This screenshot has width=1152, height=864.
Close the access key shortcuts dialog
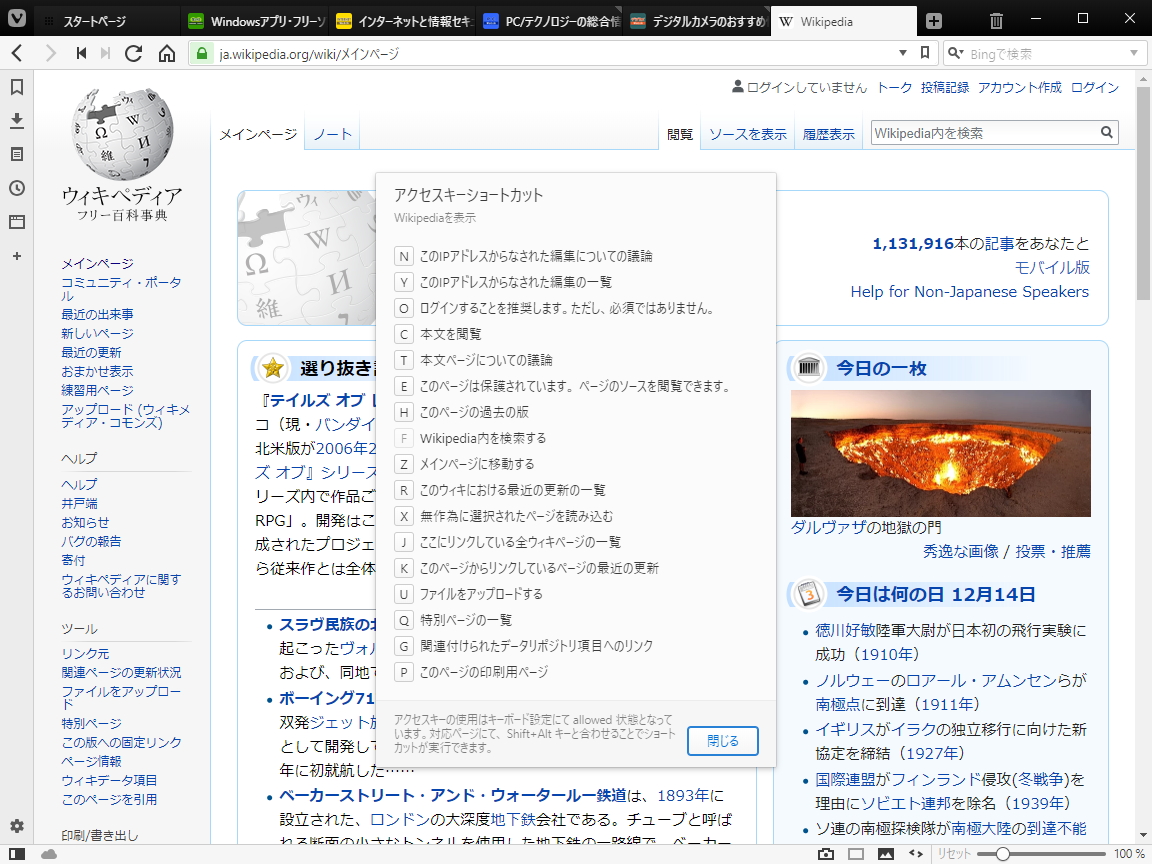tap(722, 741)
